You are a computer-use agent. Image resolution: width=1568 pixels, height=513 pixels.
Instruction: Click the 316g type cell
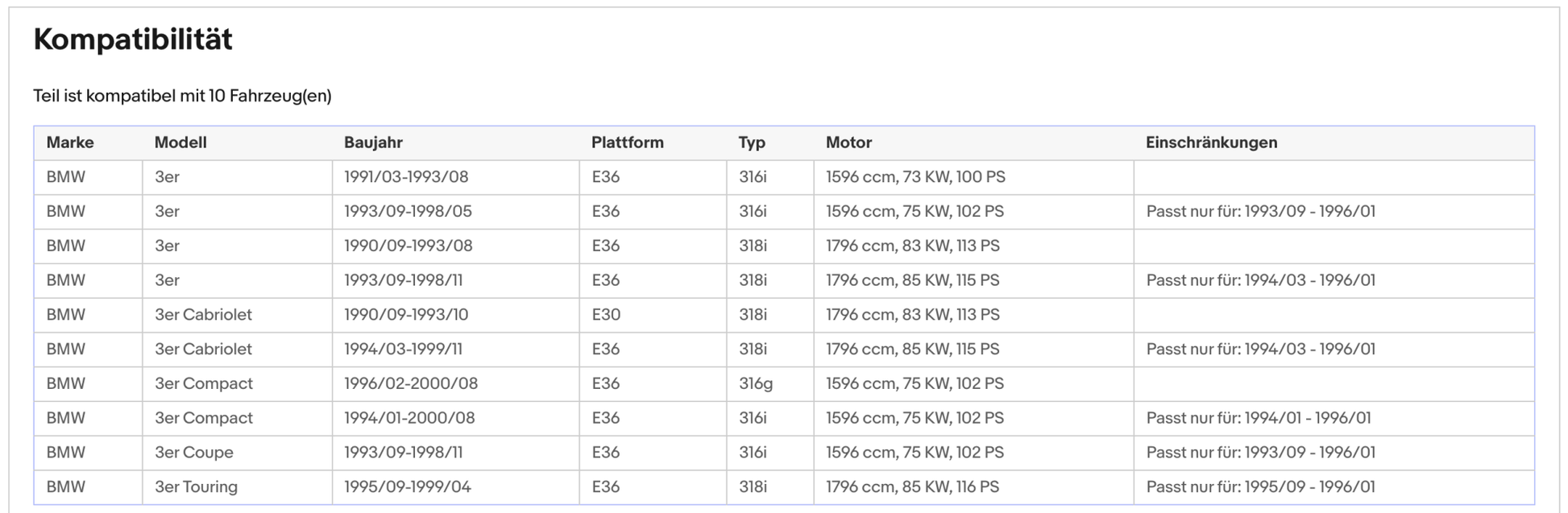(x=755, y=383)
